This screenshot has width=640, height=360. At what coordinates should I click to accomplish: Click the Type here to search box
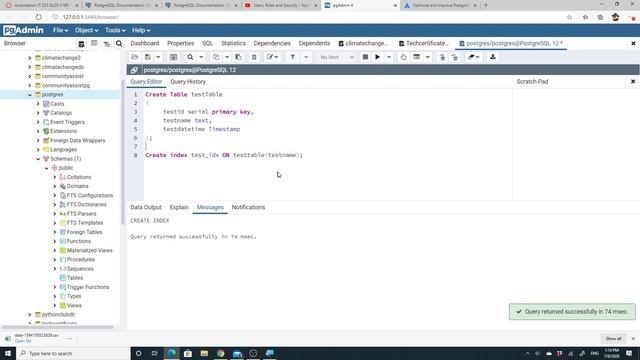[x=73, y=353]
